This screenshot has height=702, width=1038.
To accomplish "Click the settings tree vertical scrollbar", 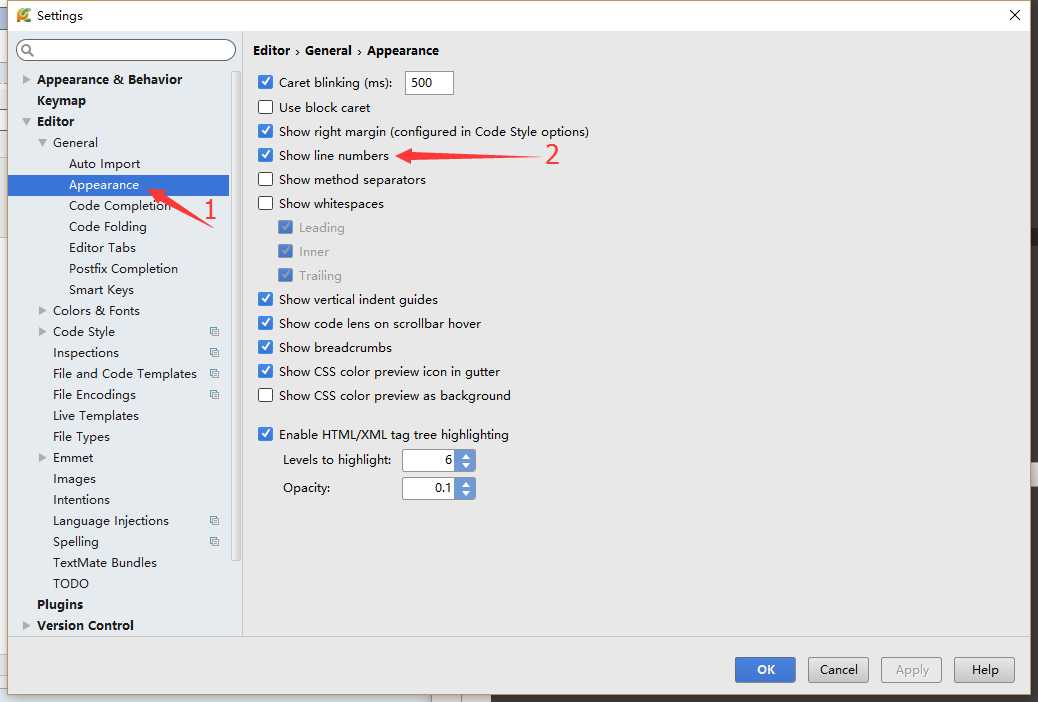I will [x=236, y=317].
